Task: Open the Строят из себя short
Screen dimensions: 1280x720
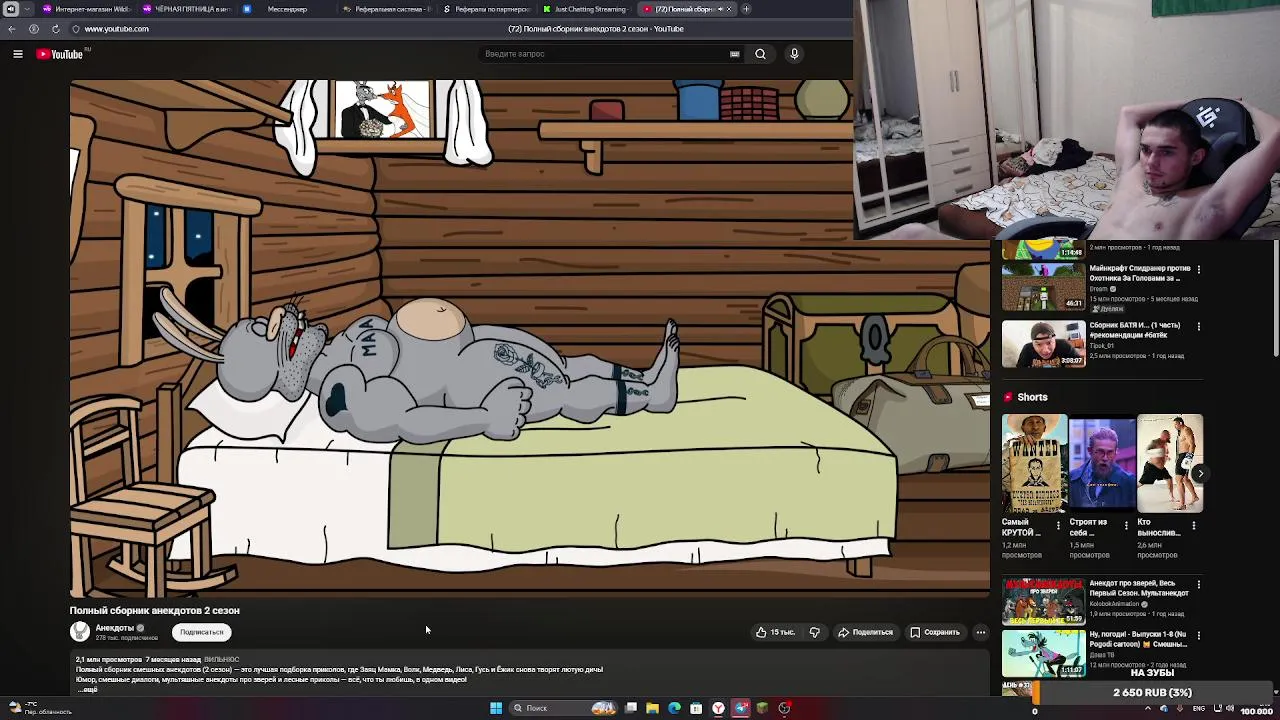Action: [1102, 463]
